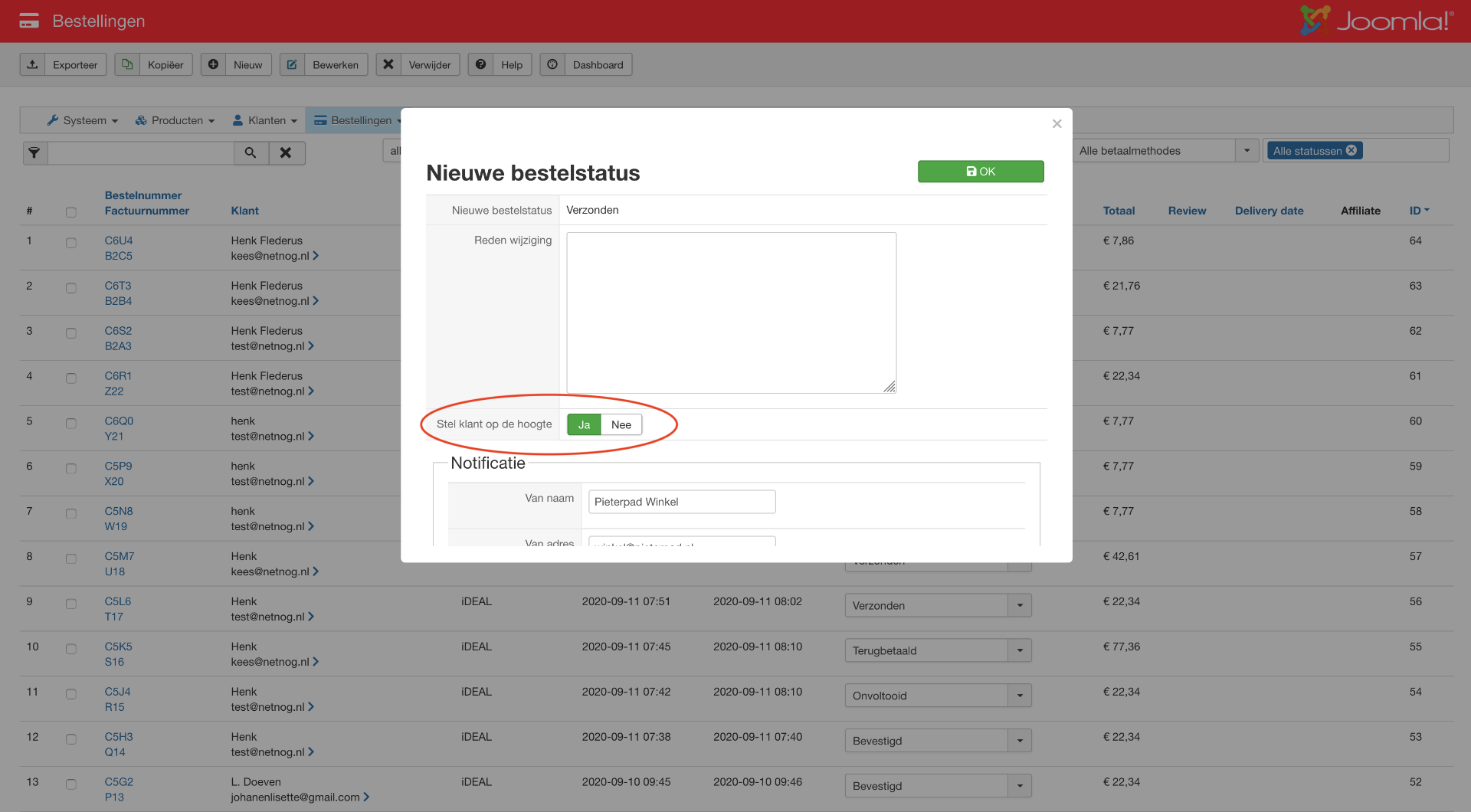This screenshot has width=1471, height=812.
Task: Open customer arrow for order C6R1
Action: tap(311, 391)
